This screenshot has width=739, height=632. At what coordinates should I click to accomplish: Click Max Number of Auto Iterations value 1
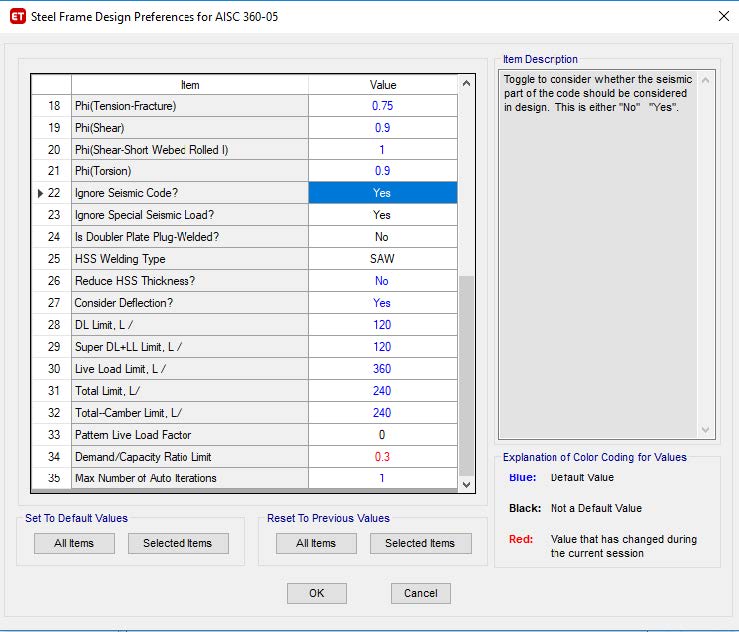coord(383,478)
